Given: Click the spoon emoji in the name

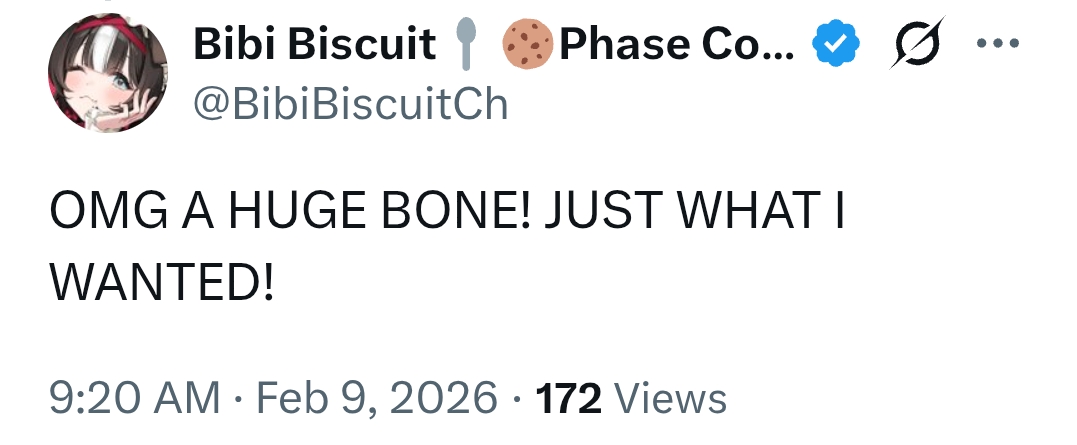Looking at the screenshot, I should (x=466, y=44).
